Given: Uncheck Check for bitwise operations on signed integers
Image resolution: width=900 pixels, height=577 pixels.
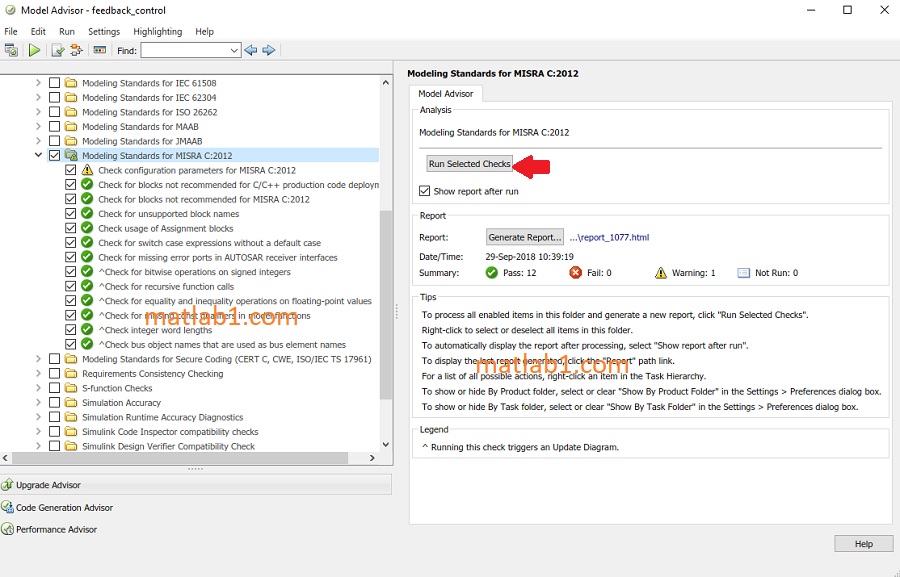Looking at the screenshot, I should [x=71, y=272].
